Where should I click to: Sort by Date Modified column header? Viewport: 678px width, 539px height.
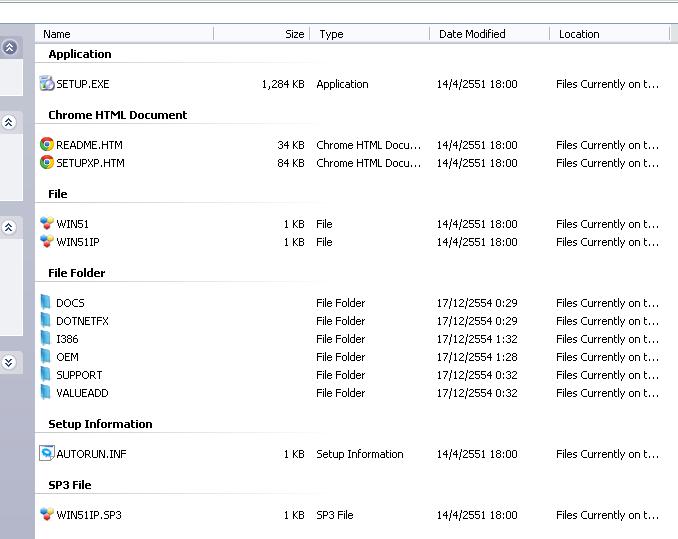pyautogui.click(x=472, y=34)
